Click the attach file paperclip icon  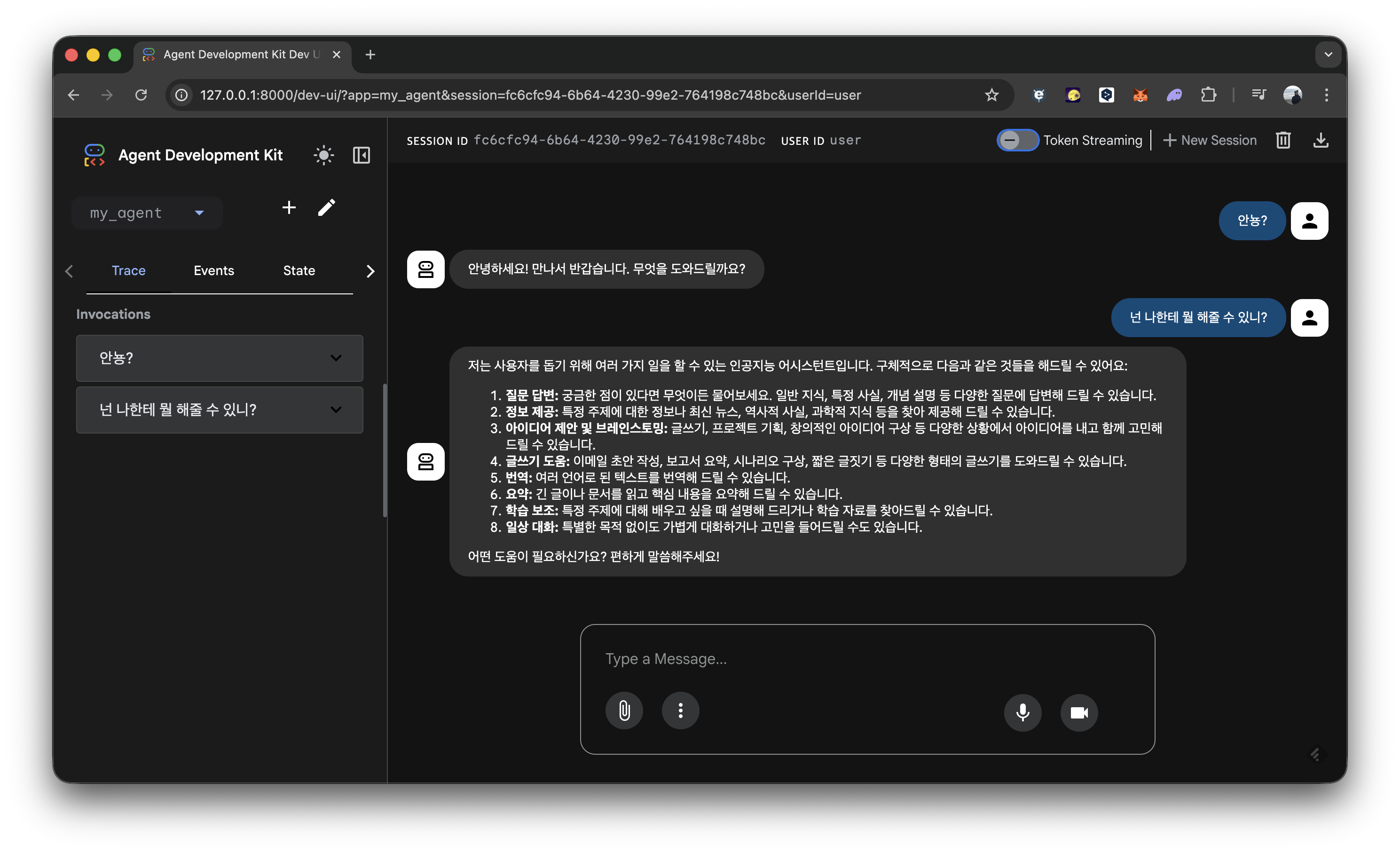[x=624, y=711]
